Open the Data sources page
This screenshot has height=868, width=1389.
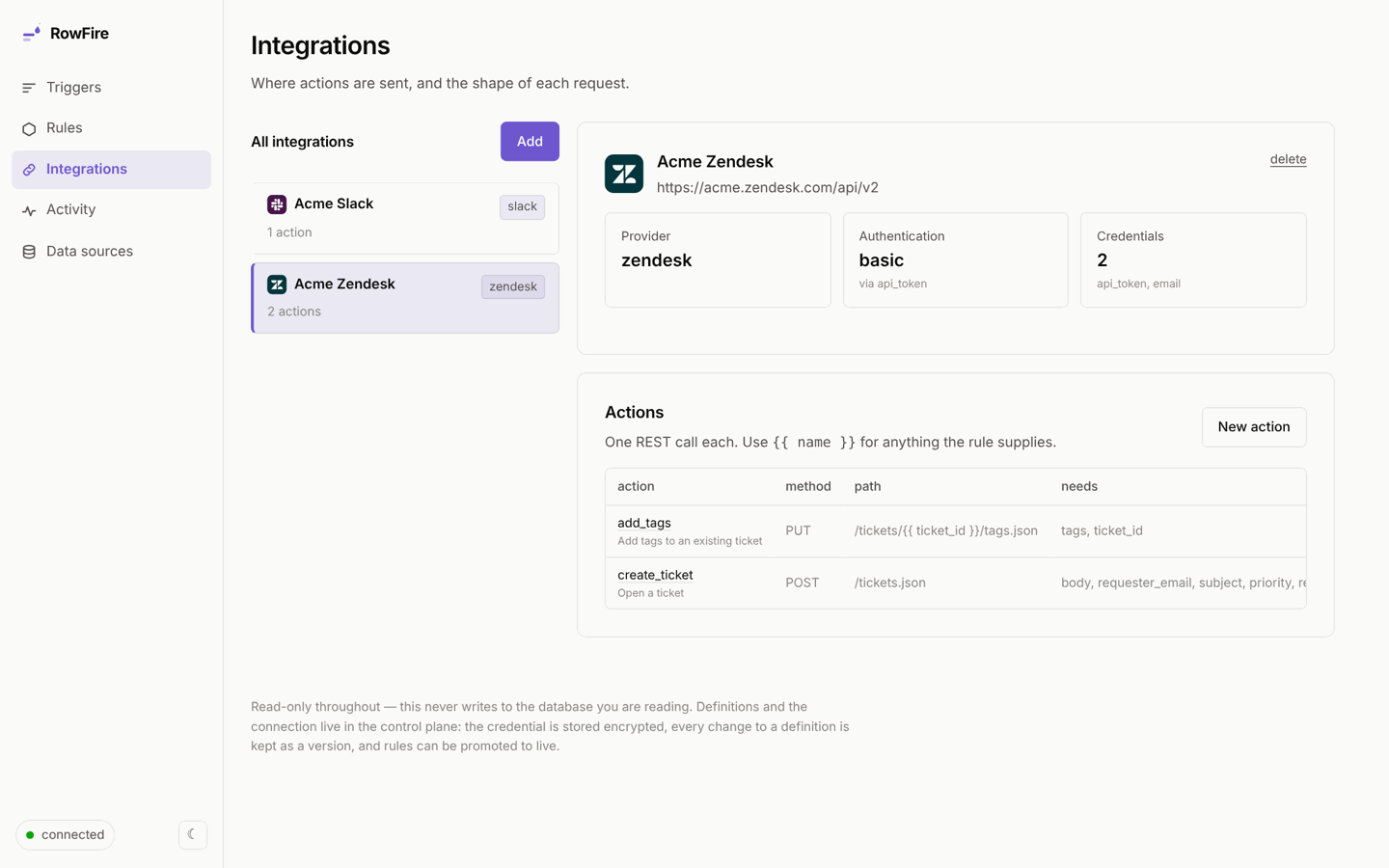[111, 252]
